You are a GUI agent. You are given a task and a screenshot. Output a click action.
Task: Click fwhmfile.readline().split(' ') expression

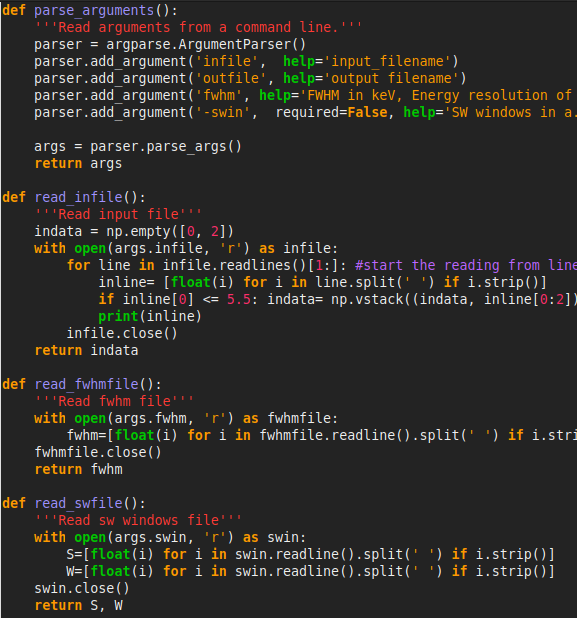[378, 435]
